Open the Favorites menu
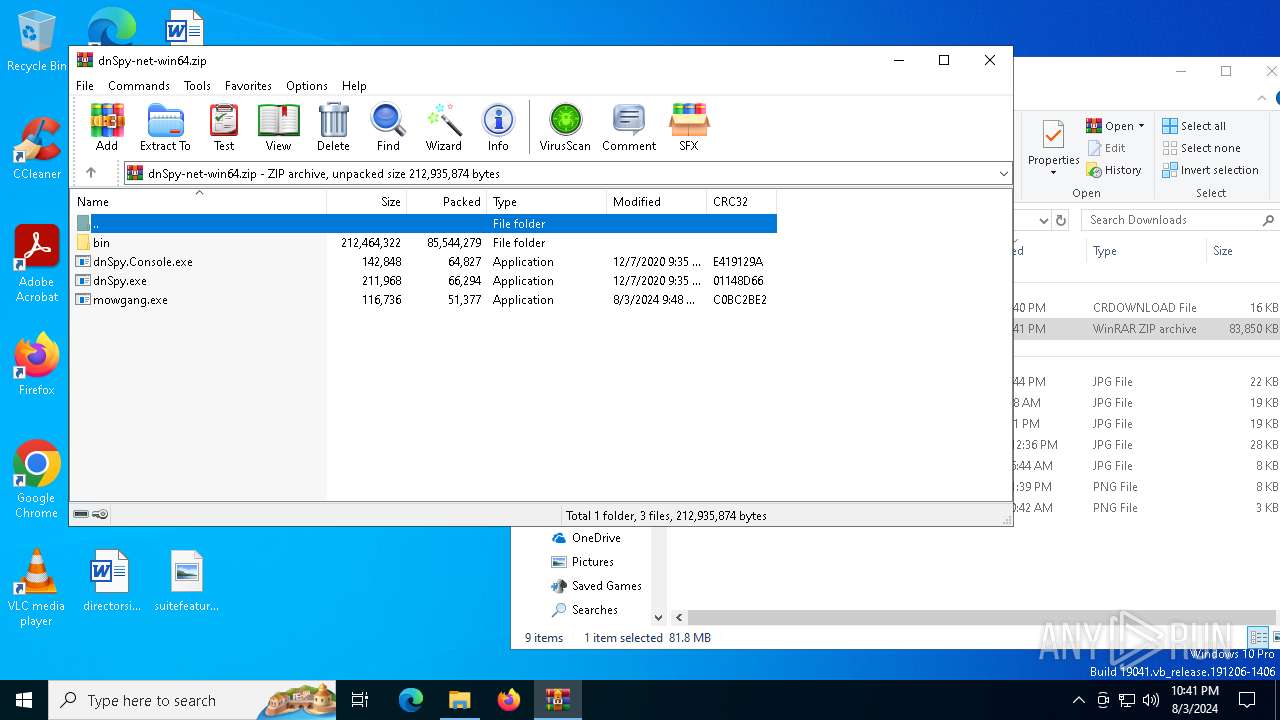This screenshot has height=720, width=1280. click(248, 86)
